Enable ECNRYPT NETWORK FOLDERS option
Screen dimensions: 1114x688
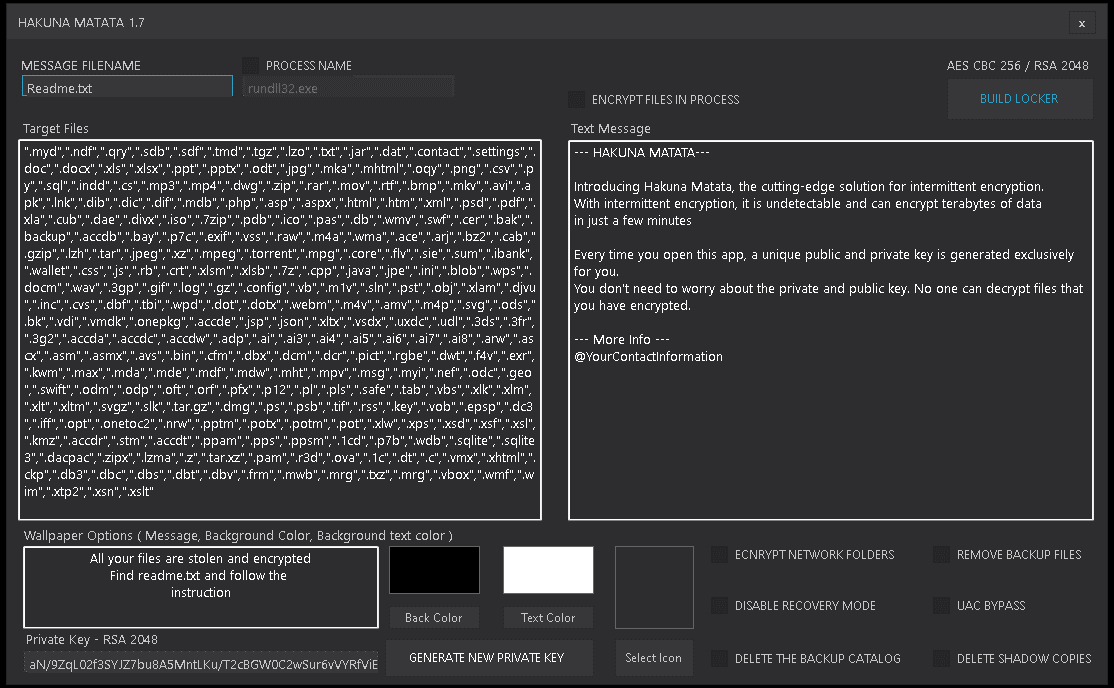pos(721,554)
